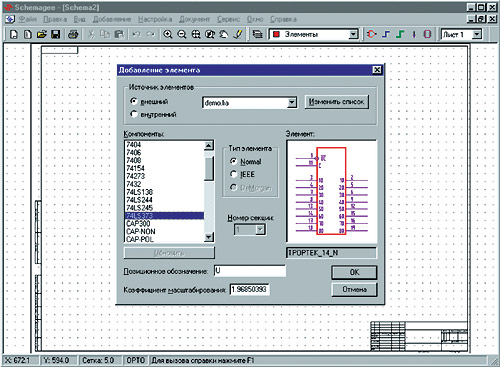
Task: Click the Cut scissors icon
Action: 91,34
